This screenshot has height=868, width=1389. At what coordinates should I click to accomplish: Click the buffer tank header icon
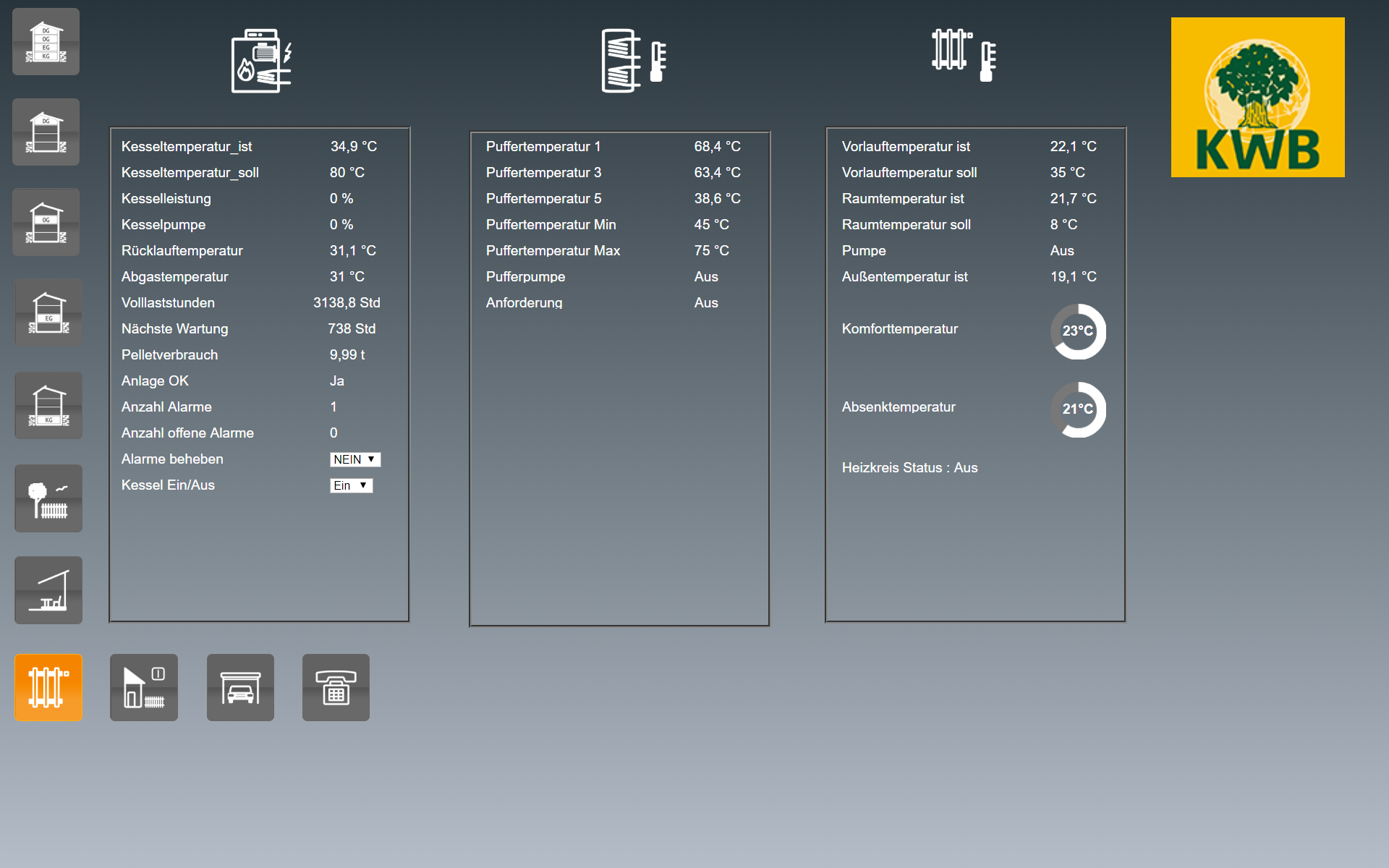pos(634,61)
